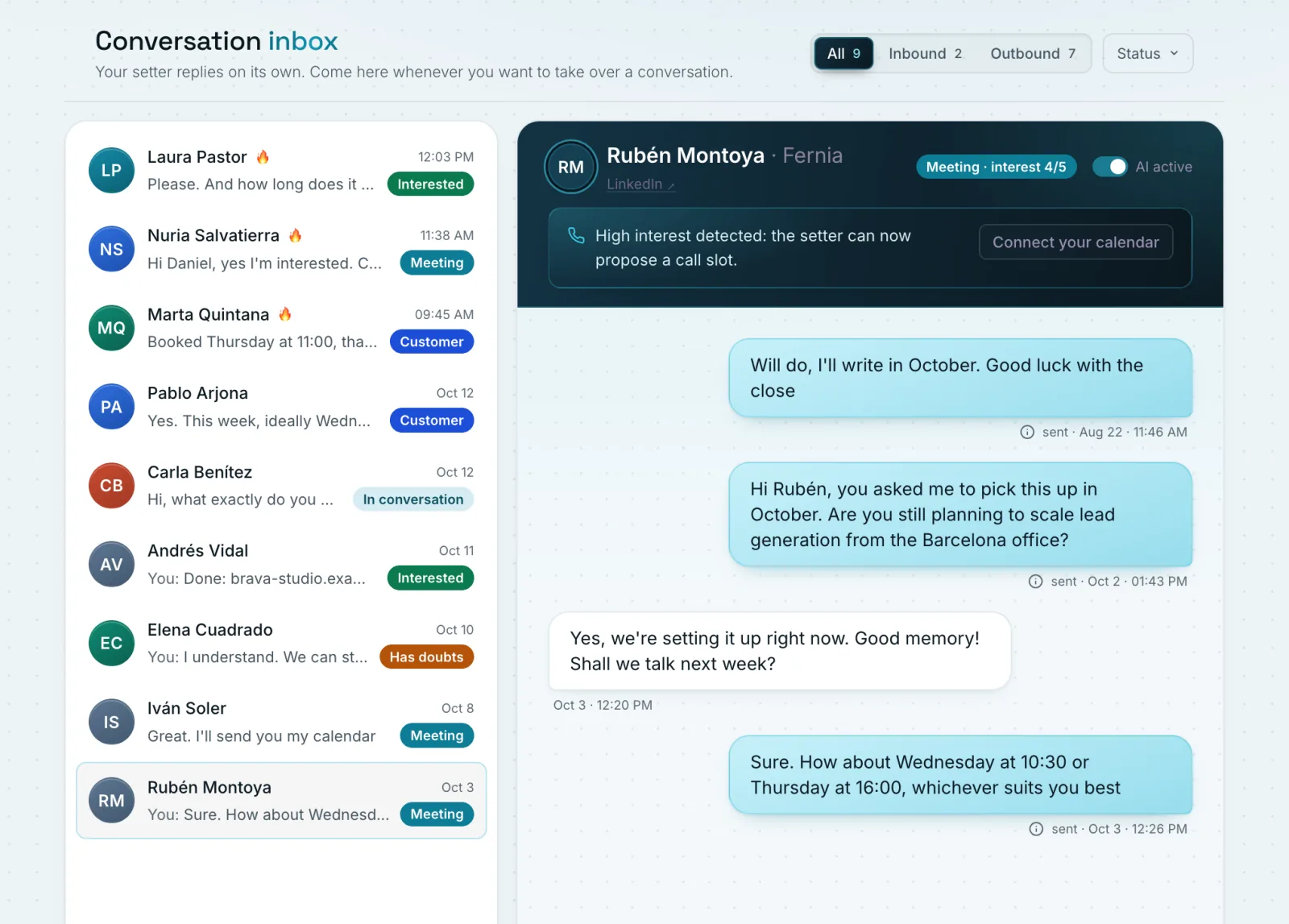Viewport: 1289px width, 924px height.
Task: Click the Meeting badge on Nuria Salvatierra
Action: pyautogui.click(x=437, y=263)
